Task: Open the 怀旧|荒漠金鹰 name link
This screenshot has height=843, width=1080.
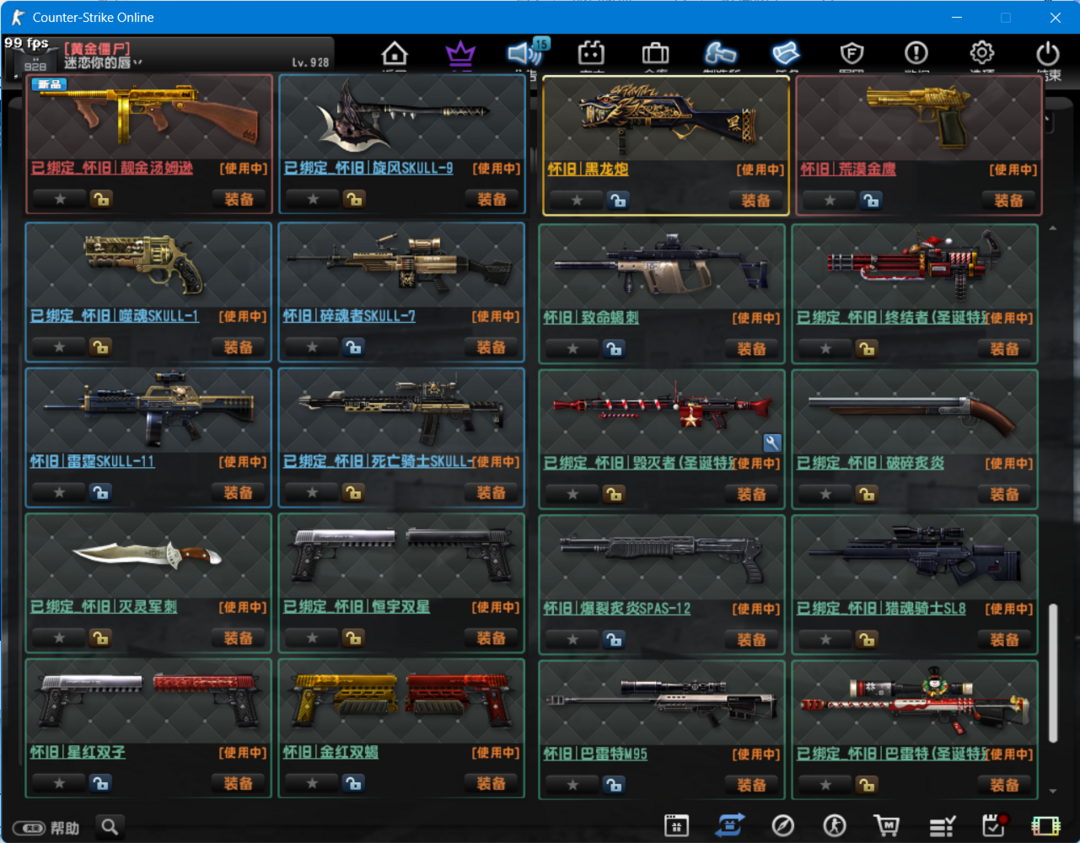Action: tap(848, 169)
